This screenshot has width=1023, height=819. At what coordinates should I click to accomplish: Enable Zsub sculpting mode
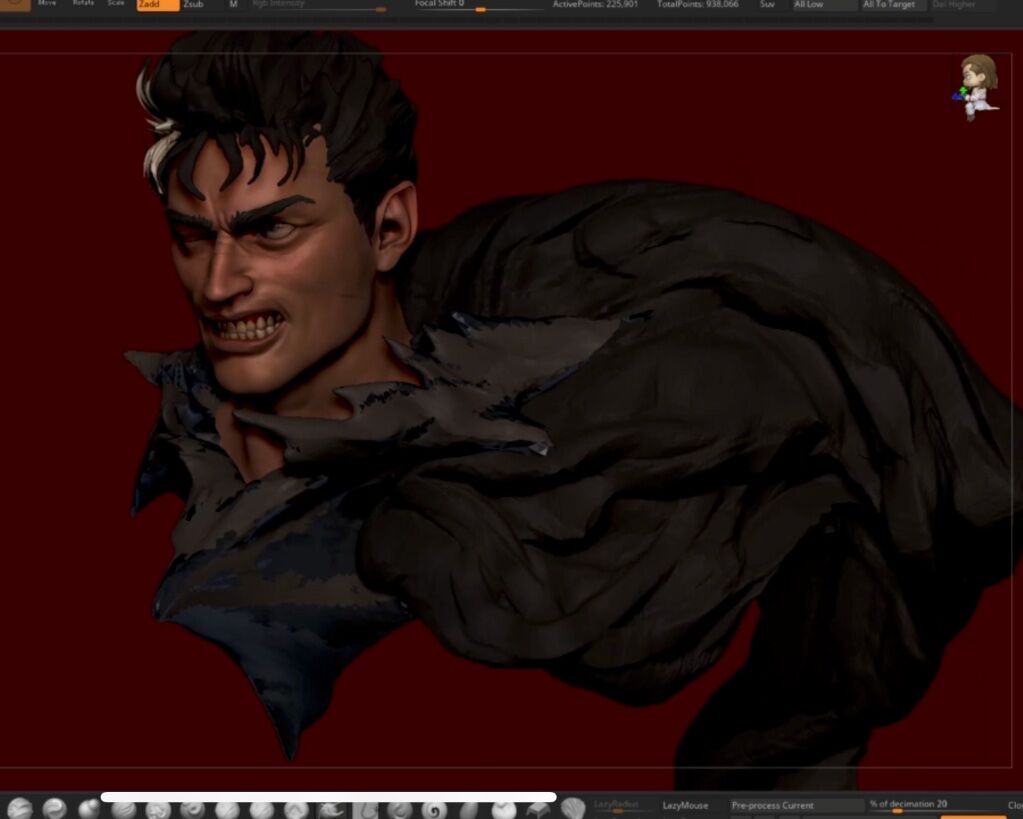194,5
